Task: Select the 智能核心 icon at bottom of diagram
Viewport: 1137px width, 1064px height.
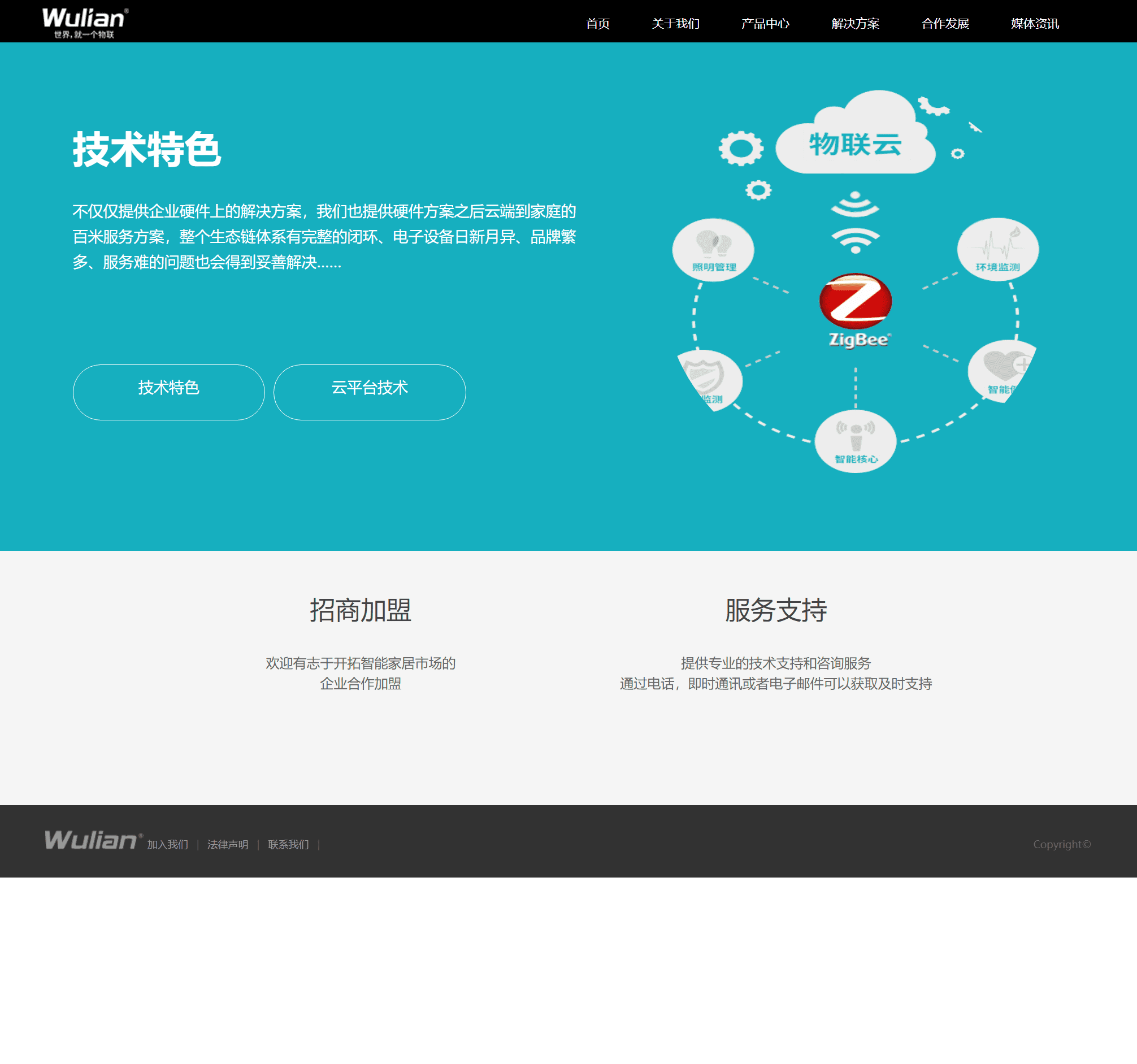Action: click(856, 441)
